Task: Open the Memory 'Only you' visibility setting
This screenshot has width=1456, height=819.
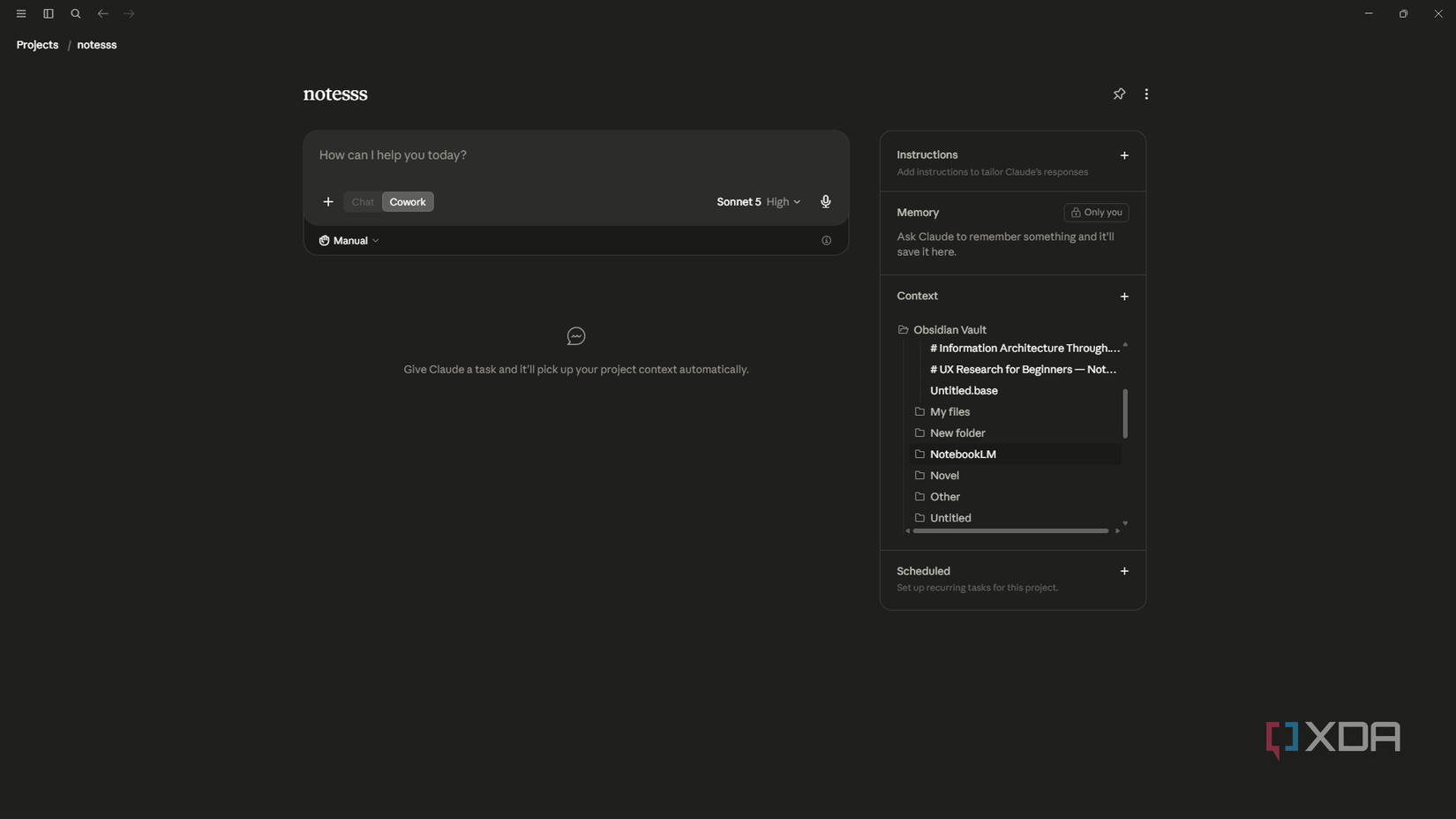Action: click(1096, 213)
